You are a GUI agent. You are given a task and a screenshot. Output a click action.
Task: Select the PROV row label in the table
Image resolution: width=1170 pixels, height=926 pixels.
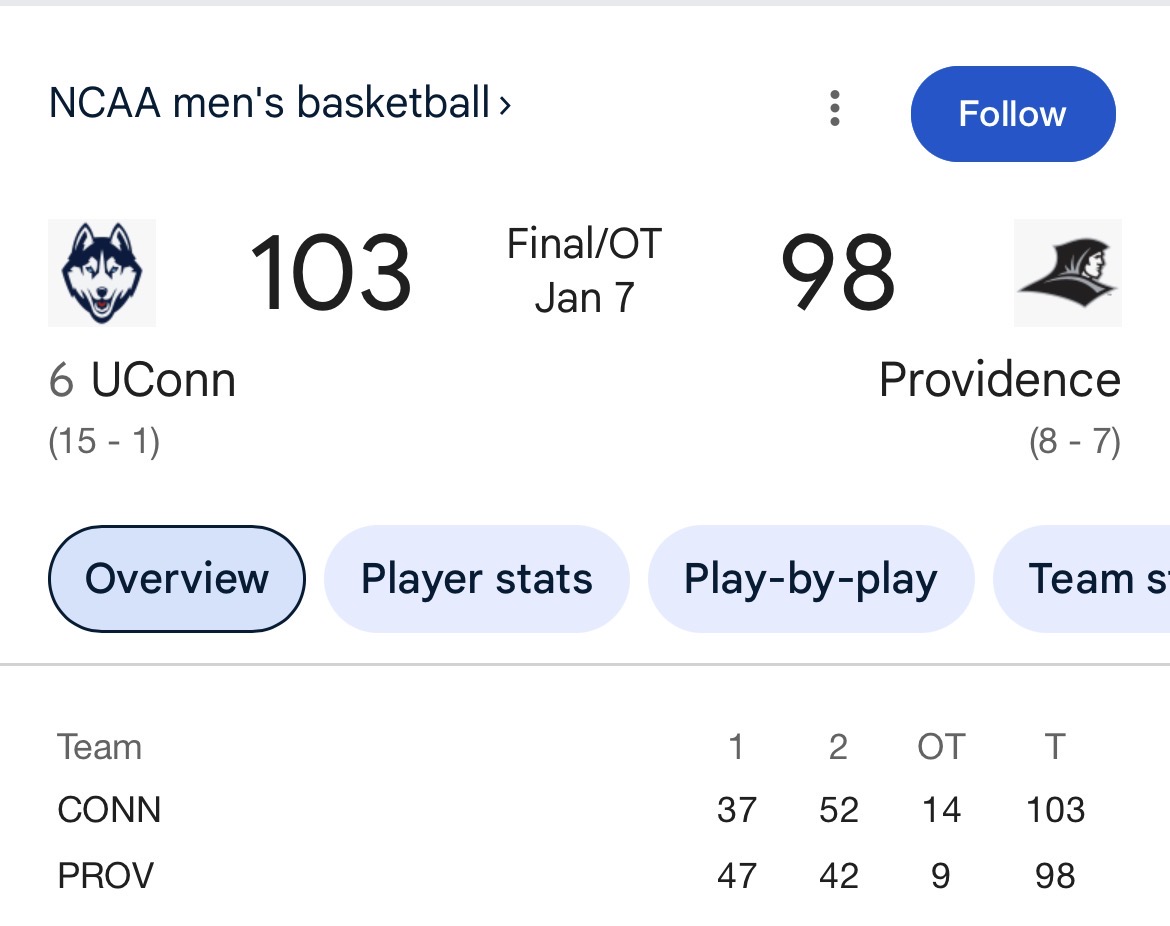pos(106,876)
